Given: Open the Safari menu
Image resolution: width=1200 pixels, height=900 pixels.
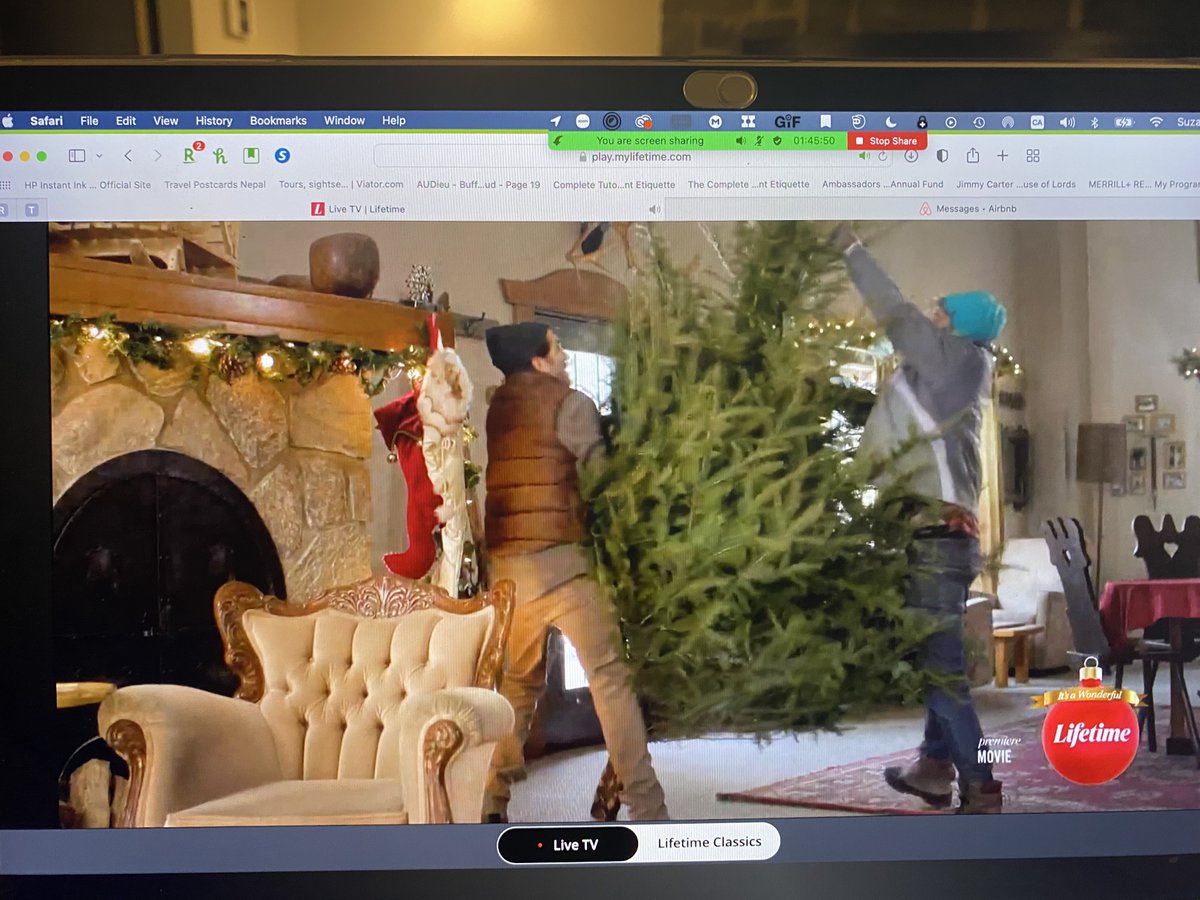Looking at the screenshot, I should click(46, 121).
